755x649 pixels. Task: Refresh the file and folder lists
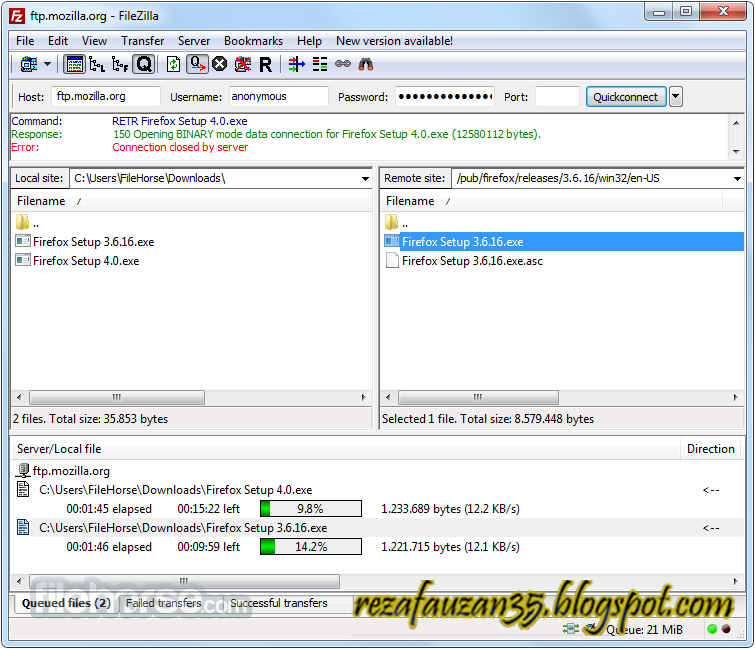point(173,64)
